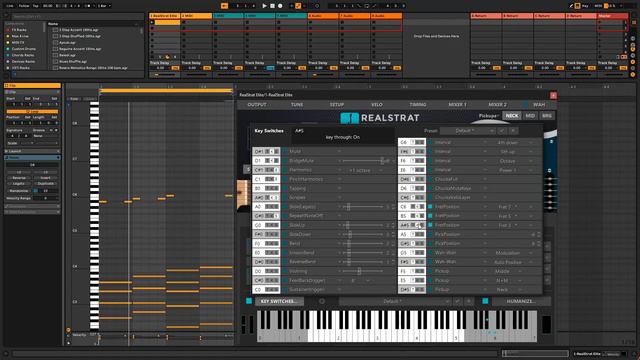
Task: Click the Legato button in Notes panel
Action: [x=19, y=184]
